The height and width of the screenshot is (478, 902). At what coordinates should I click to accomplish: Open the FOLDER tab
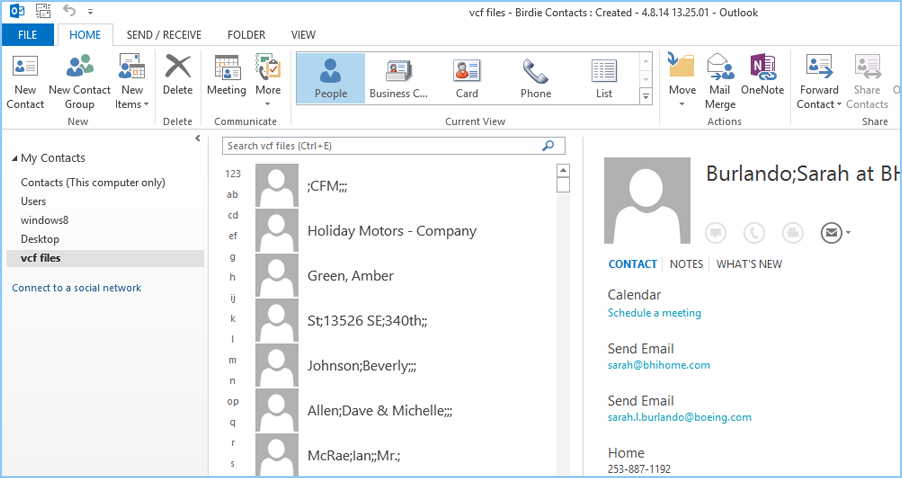coord(246,35)
